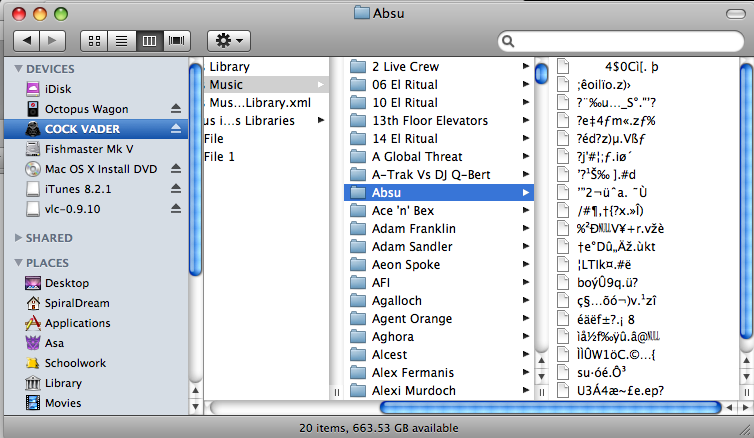Screen dimensions: 754x438
Task: Expand the 'us i...s Libraries' folder arrow
Action: [321, 120]
